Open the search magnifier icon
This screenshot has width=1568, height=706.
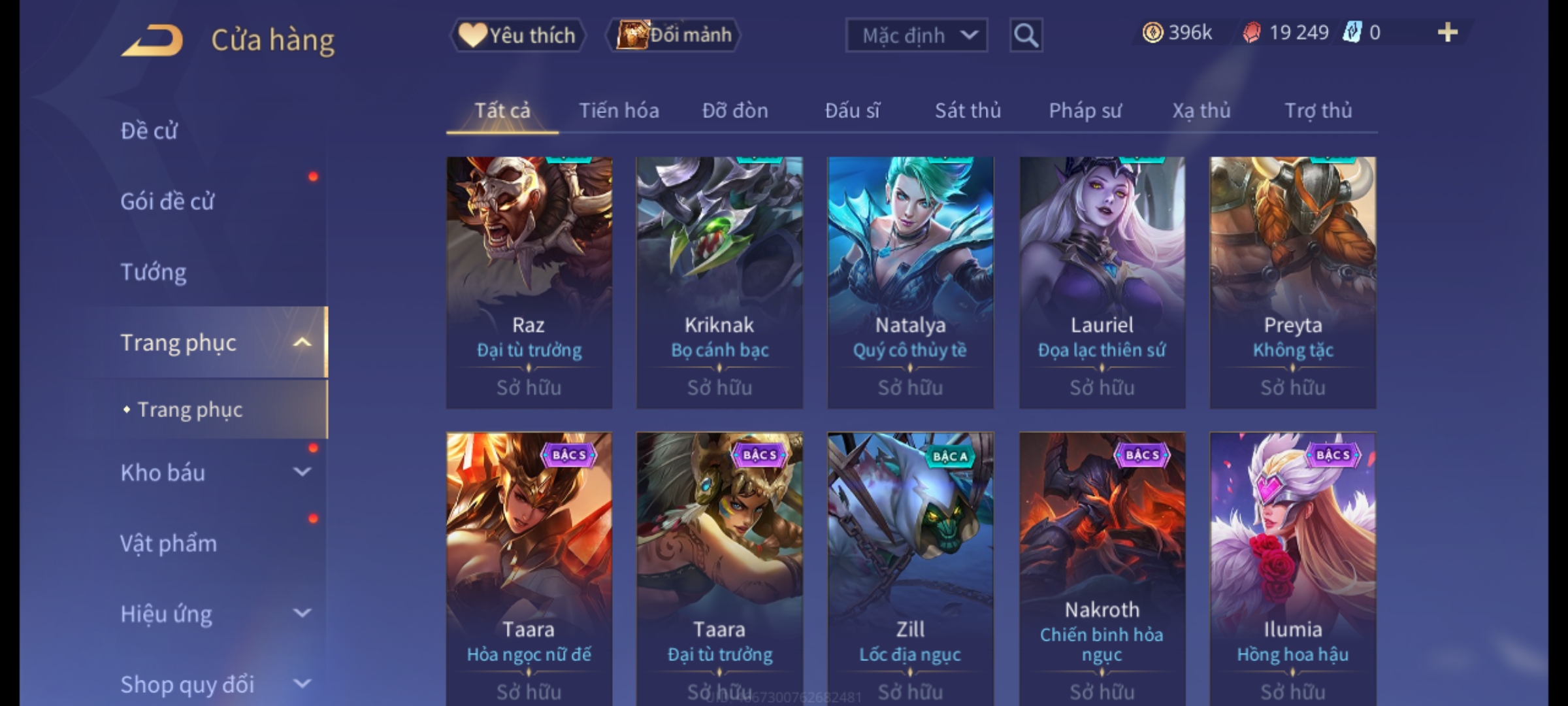click(x=1026, y=35)
